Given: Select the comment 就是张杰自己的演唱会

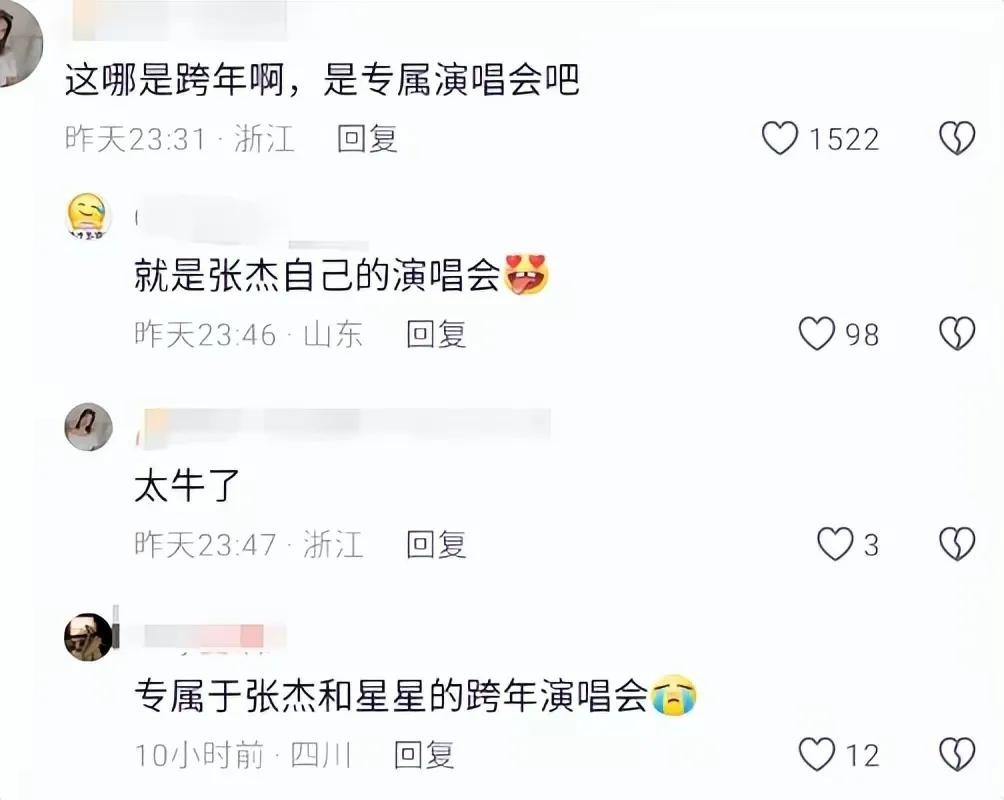Looking at the screenshot, I should tap(317, 275).
